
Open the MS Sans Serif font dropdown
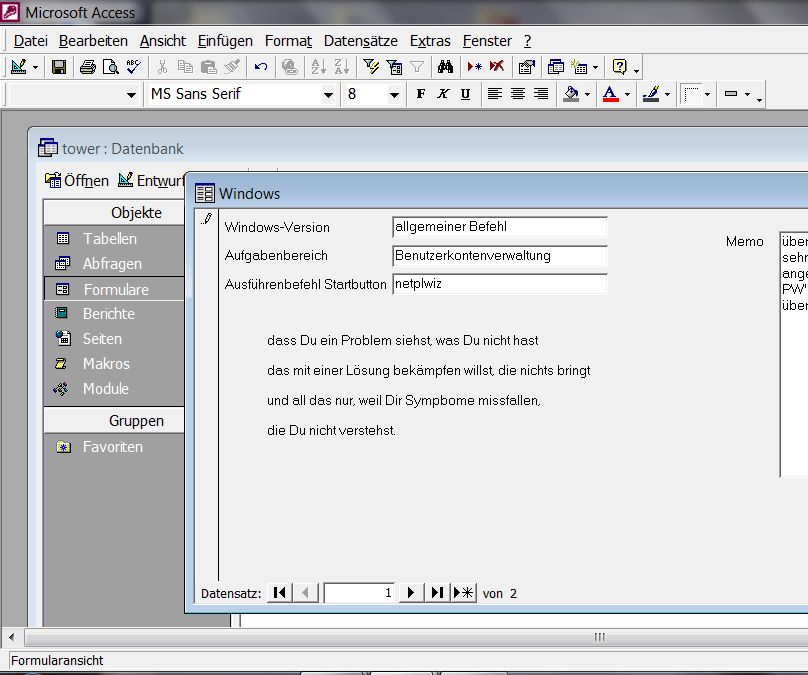point(328,95)
